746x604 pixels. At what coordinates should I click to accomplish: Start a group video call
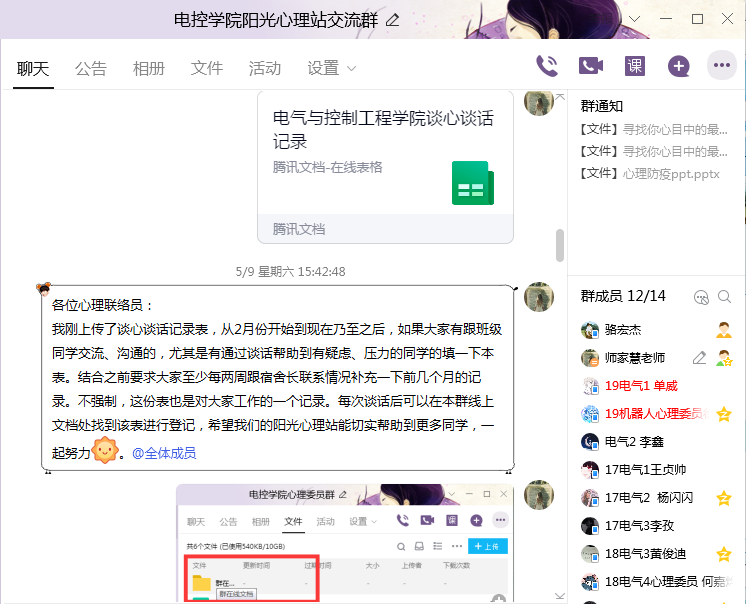[x=591, y=66]
